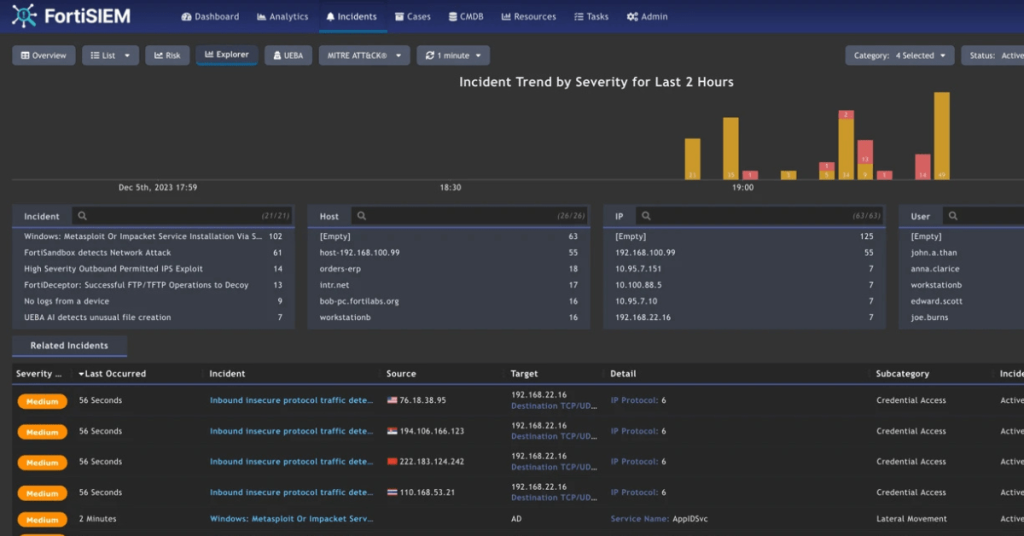Open the Dashboard menu
This screenshot has height=536, width=1024.
click(210, 16)
